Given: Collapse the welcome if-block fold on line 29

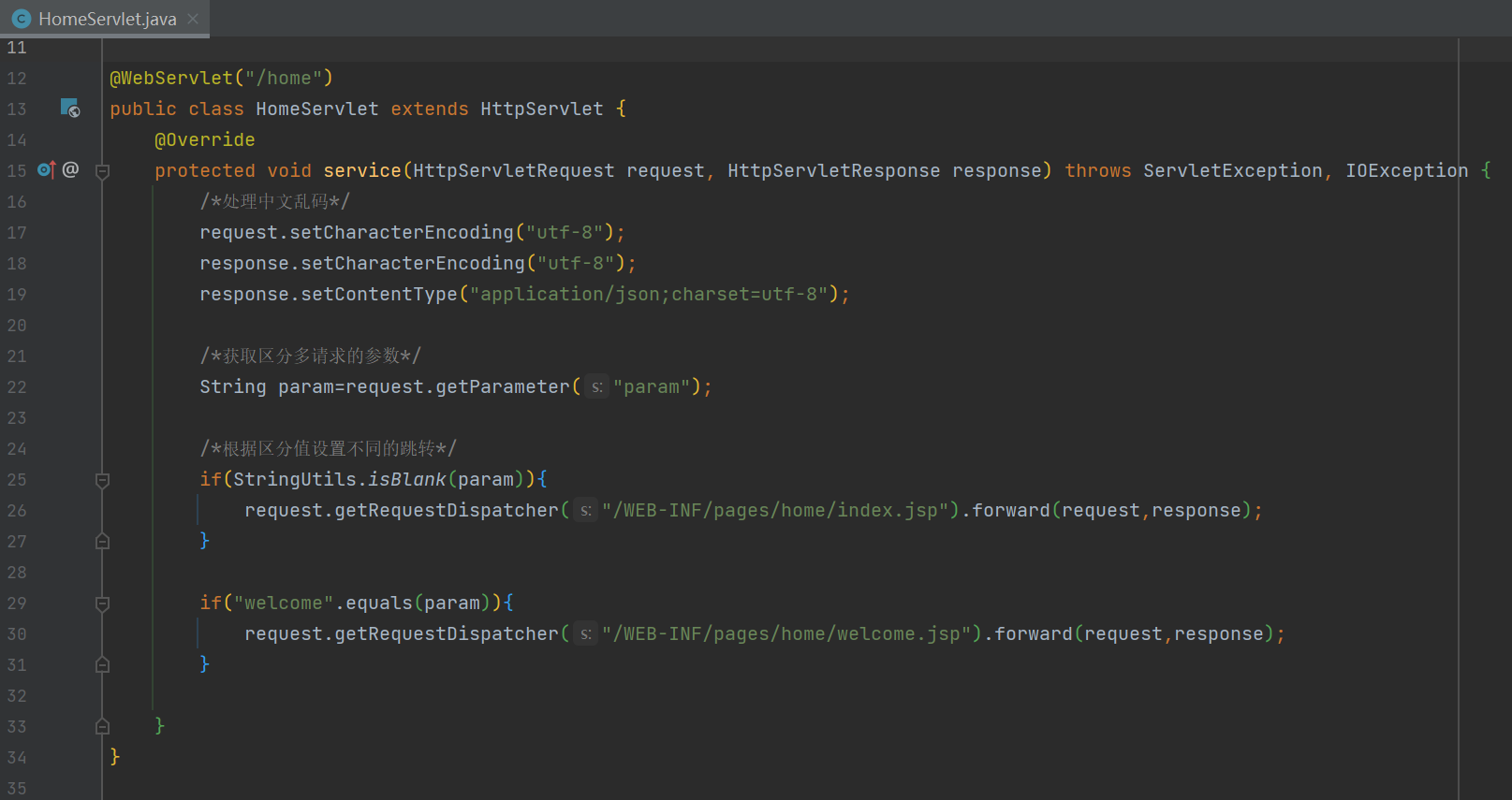Looking at the screenshot, I should coord(103,604).
